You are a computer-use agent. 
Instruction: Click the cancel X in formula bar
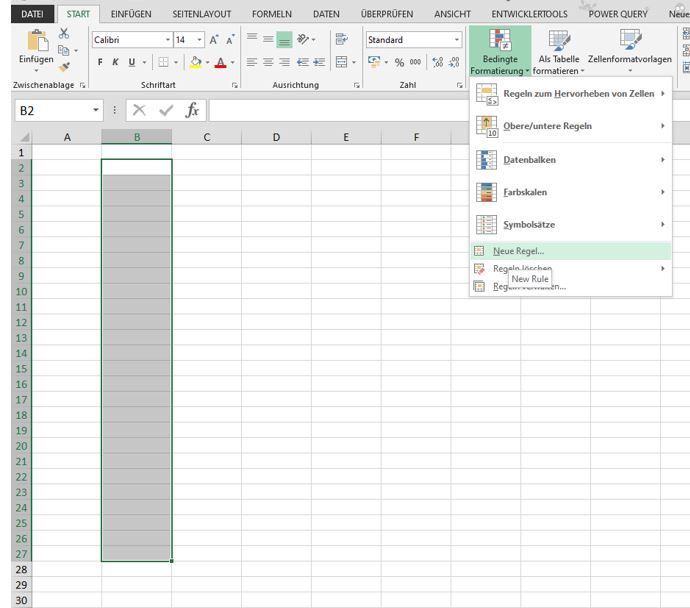coord(139,110)
